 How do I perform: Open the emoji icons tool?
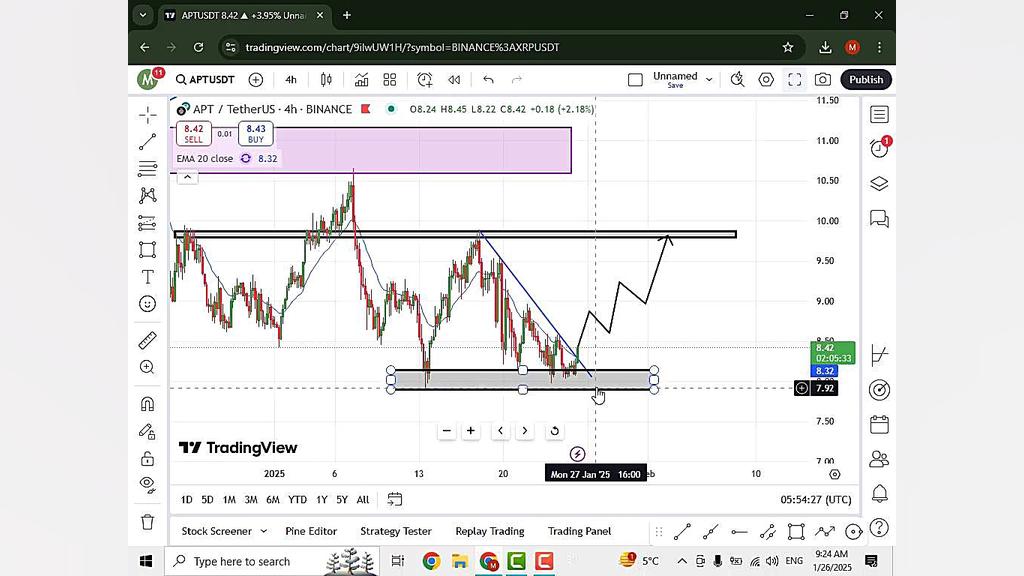[148, 304]
